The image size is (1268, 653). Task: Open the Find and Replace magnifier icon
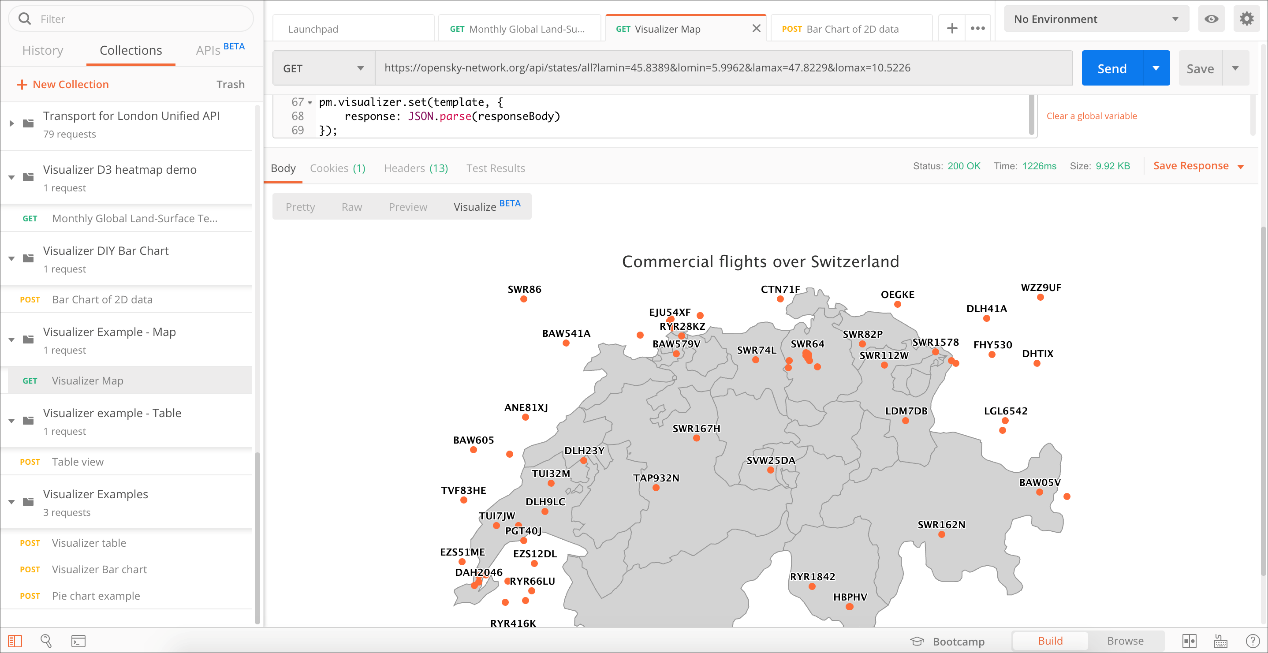point(46,641)
